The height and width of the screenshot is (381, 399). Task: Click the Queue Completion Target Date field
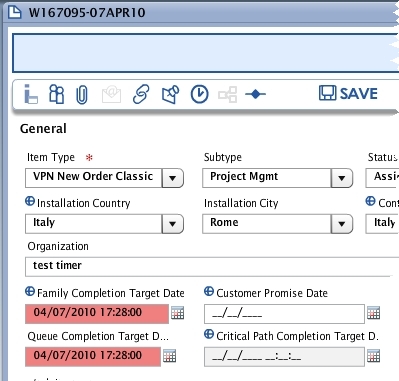pos(93,357)
